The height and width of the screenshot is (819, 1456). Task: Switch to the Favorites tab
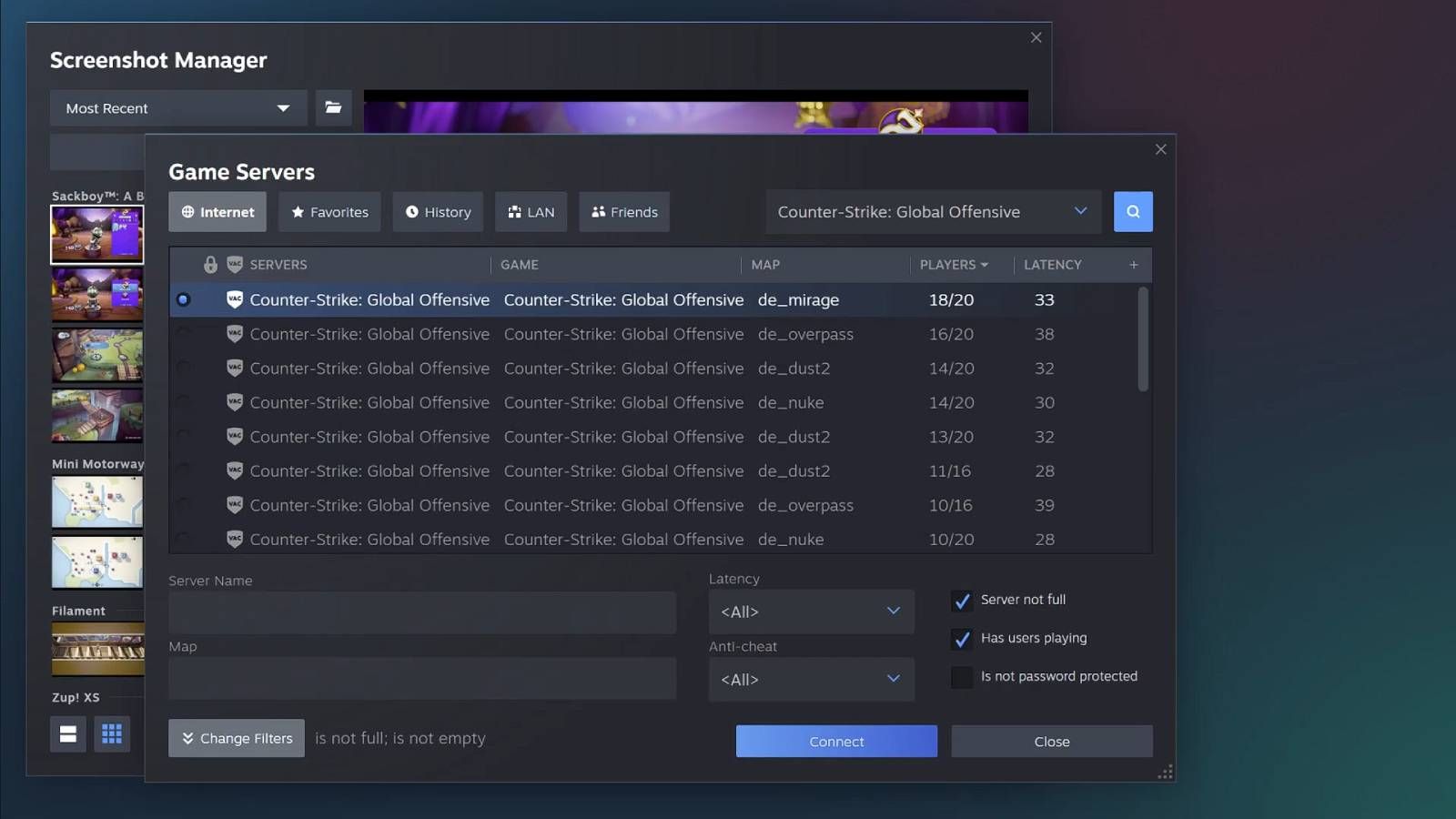(329, 212)
